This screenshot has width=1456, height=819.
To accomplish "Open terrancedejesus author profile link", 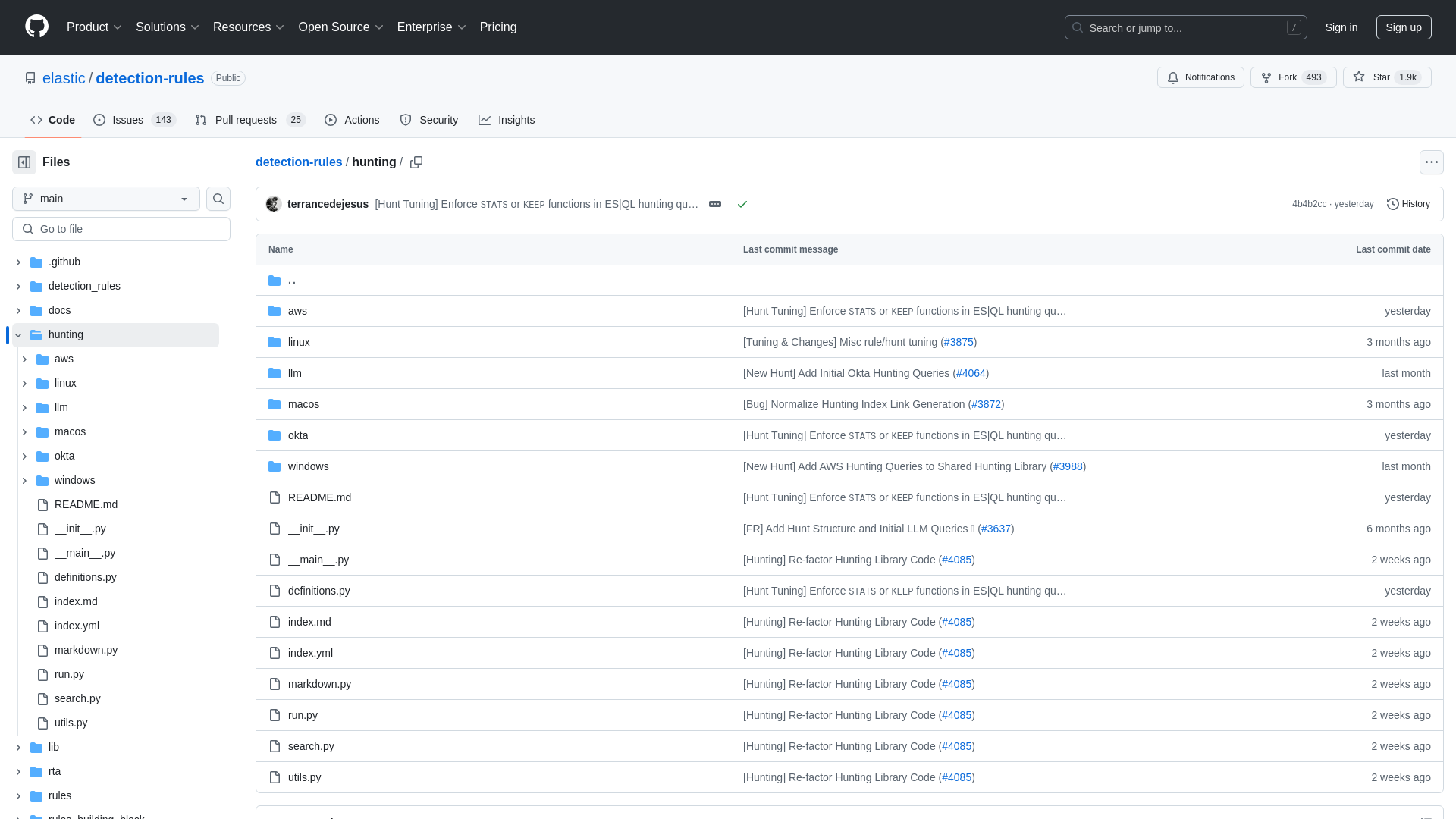I will coord(328,204).
